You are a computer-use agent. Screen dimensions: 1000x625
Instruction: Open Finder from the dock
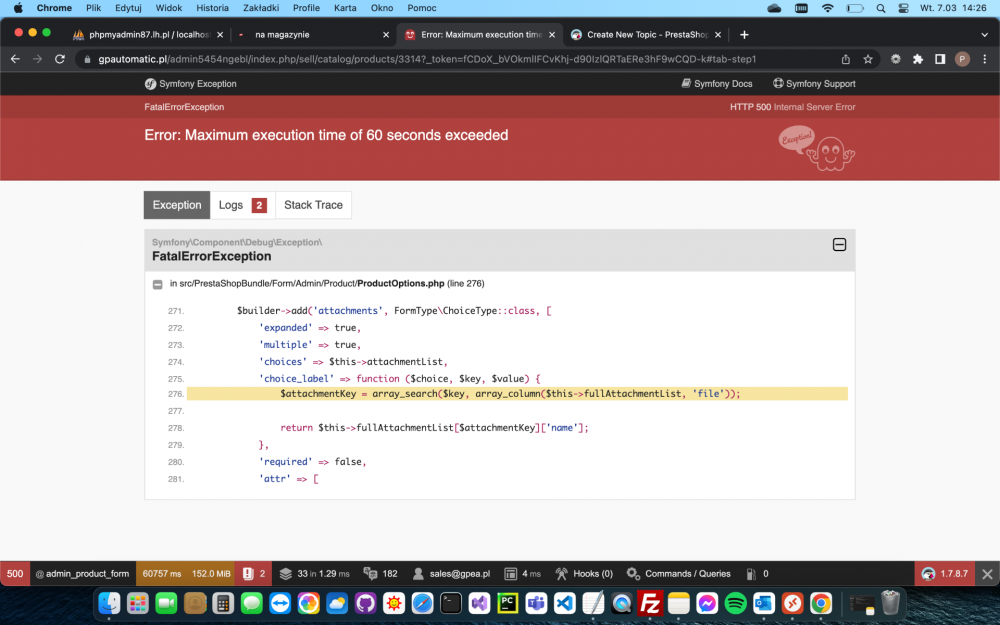point(110,603)
